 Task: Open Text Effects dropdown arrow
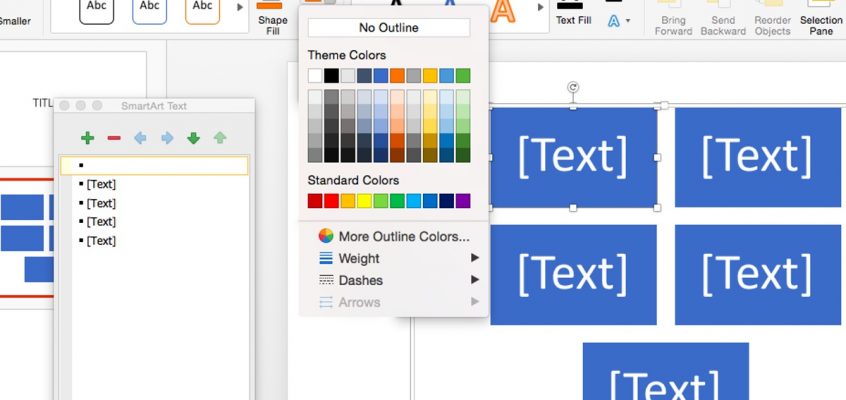coord(628,21)
